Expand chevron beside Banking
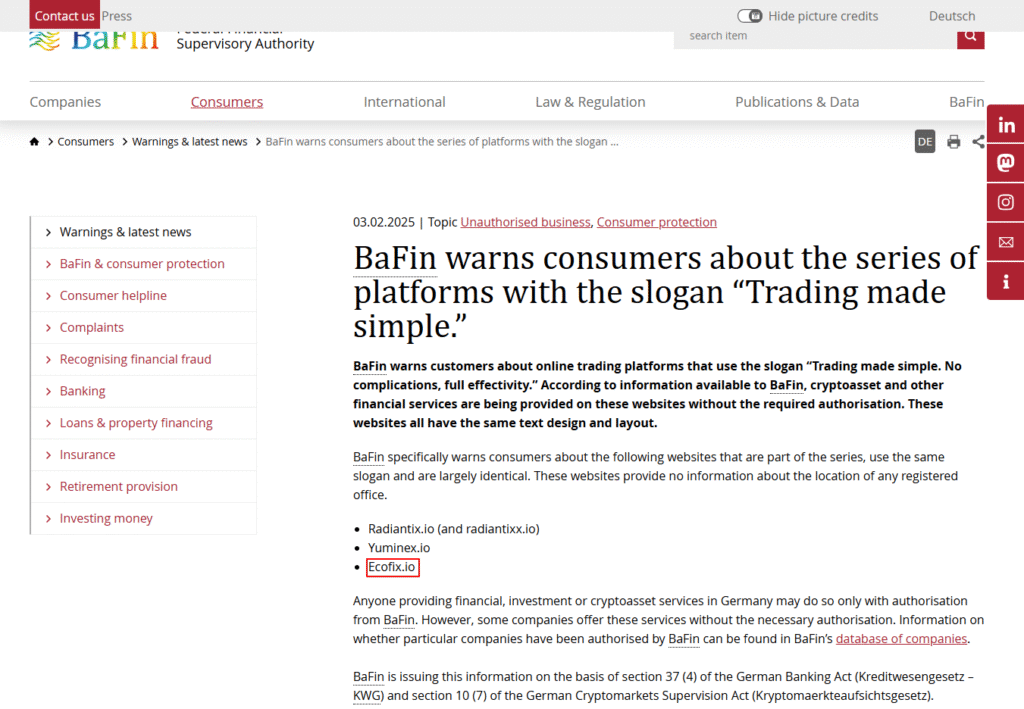Image resolution: width=1024 pixels, height=709 pixels. (x=48, y=392)
